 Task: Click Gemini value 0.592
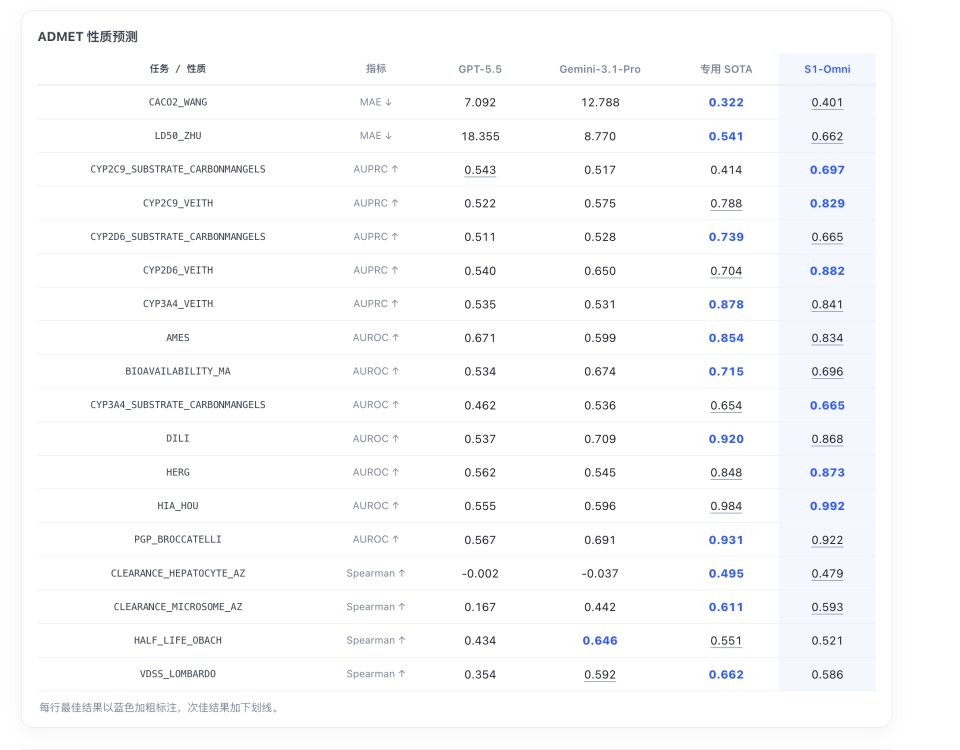pyautogui.click(x=600, y=675)
